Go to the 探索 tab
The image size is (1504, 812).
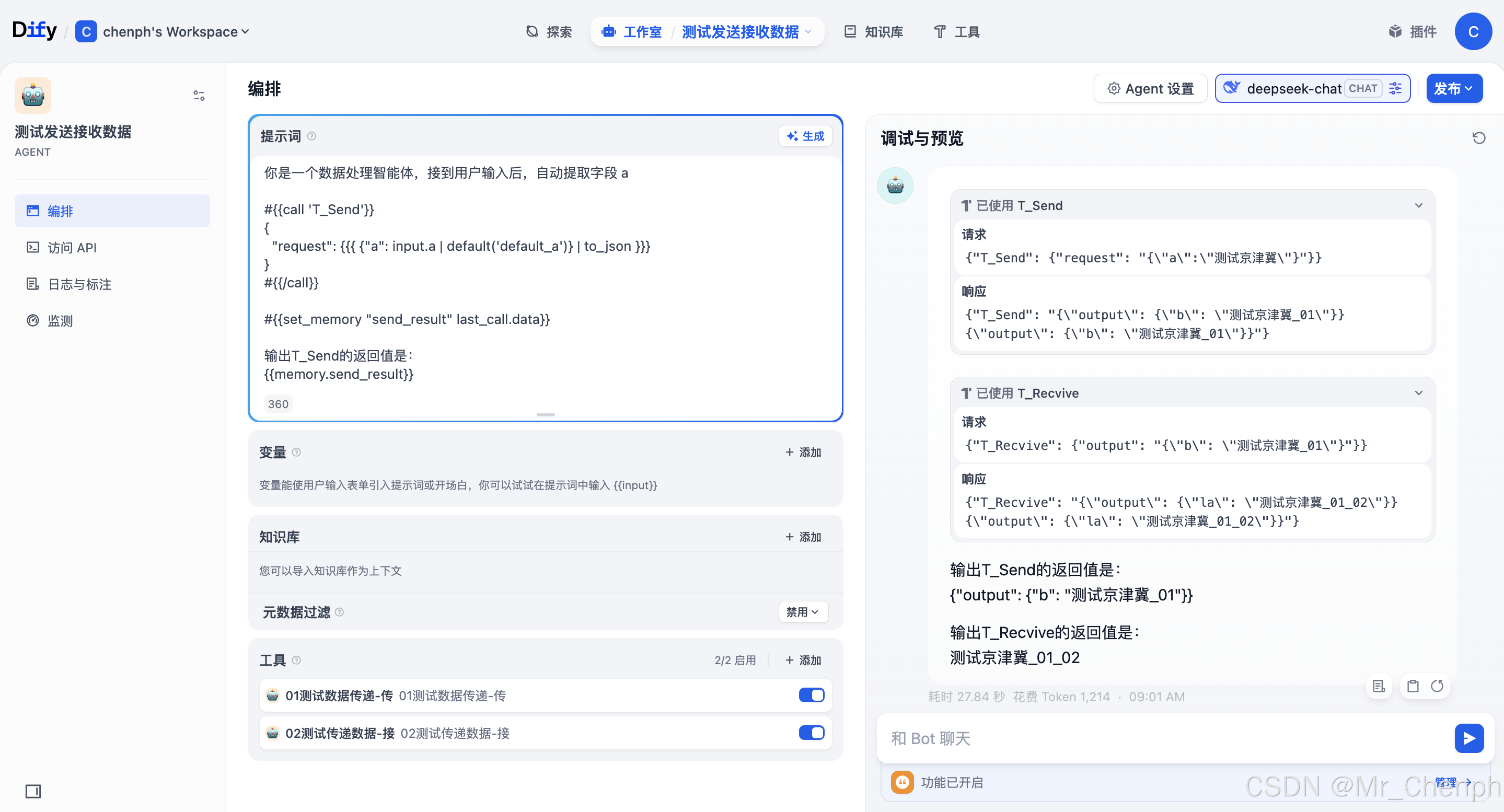[x=549, y=31]
